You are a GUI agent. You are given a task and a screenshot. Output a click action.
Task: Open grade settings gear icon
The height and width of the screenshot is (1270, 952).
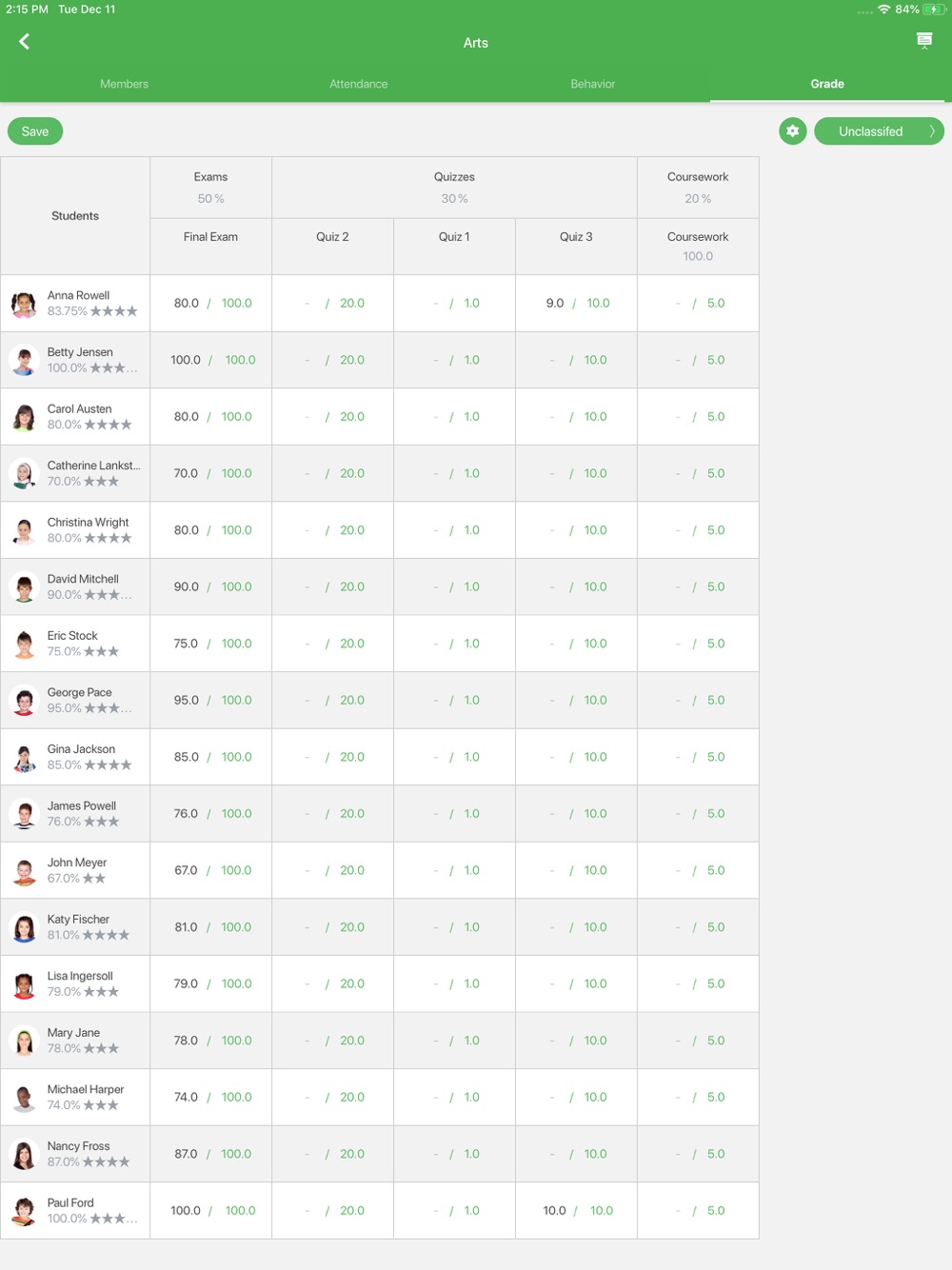(x=793, y=131)
